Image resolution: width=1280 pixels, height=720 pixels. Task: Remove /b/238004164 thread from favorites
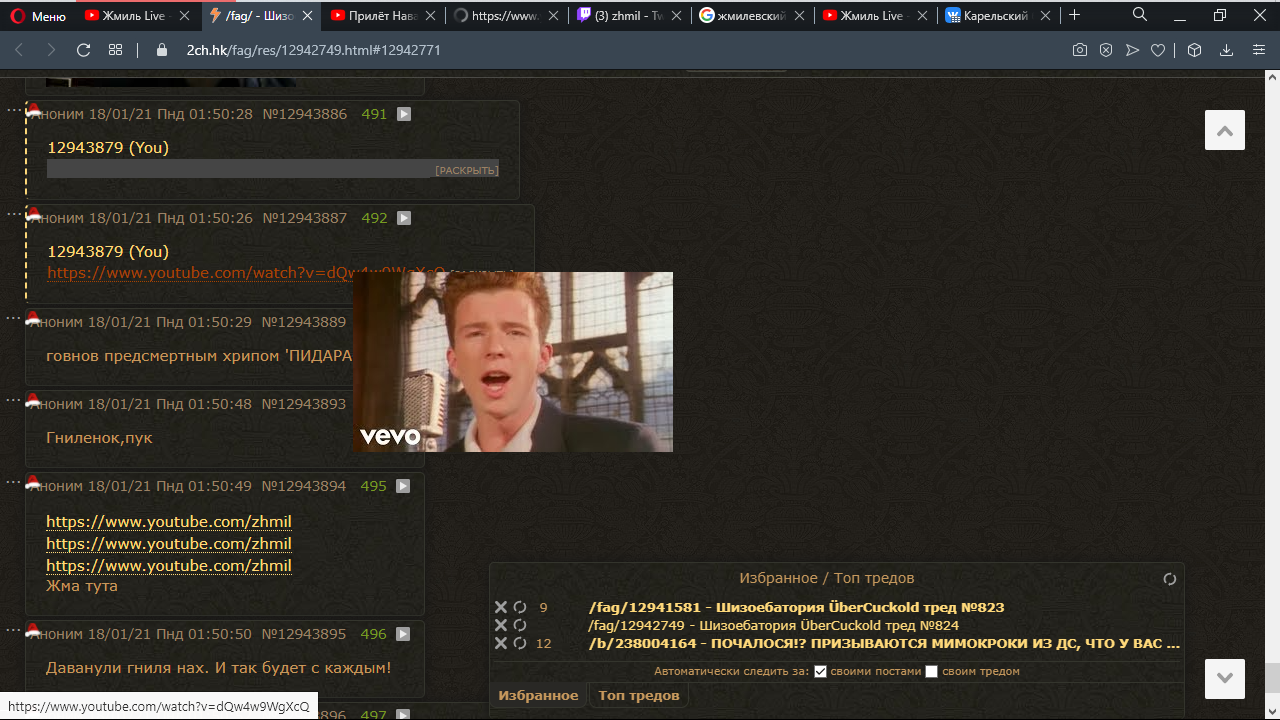tap(501, 643)
